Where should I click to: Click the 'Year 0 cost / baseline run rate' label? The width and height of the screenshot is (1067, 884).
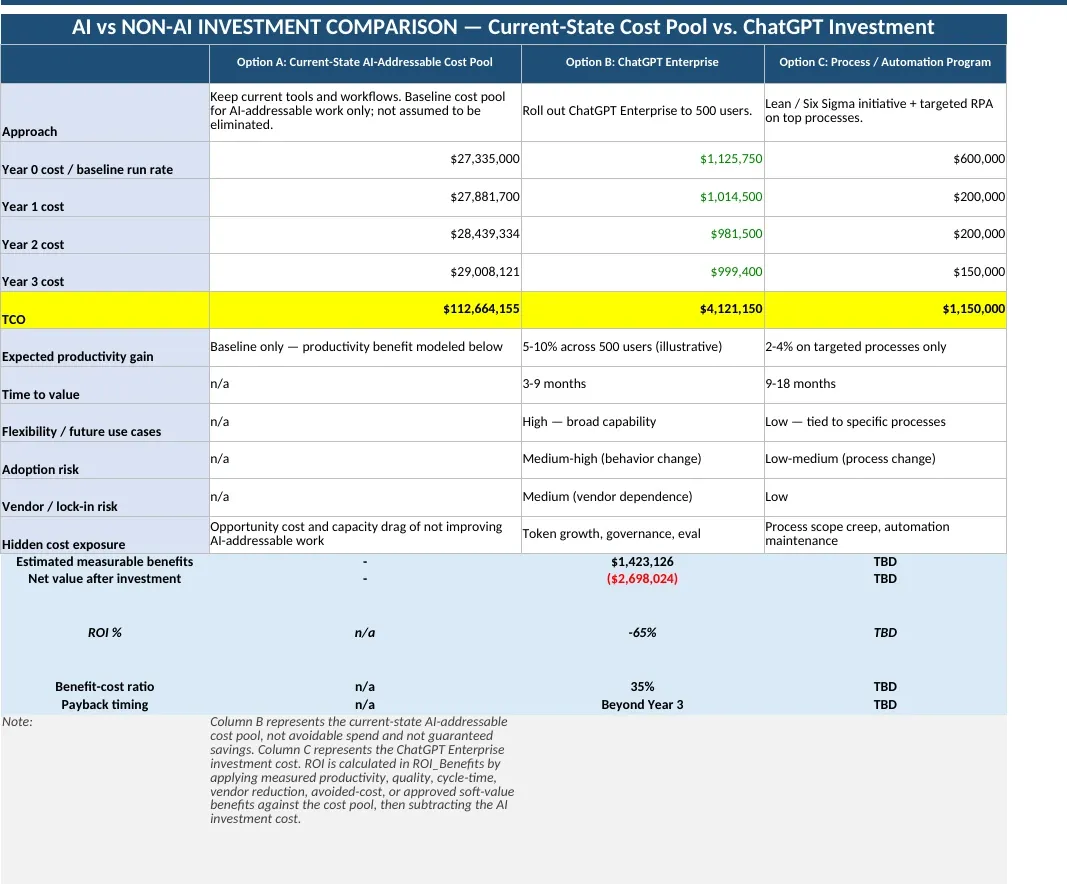click(x=105, y=161)
